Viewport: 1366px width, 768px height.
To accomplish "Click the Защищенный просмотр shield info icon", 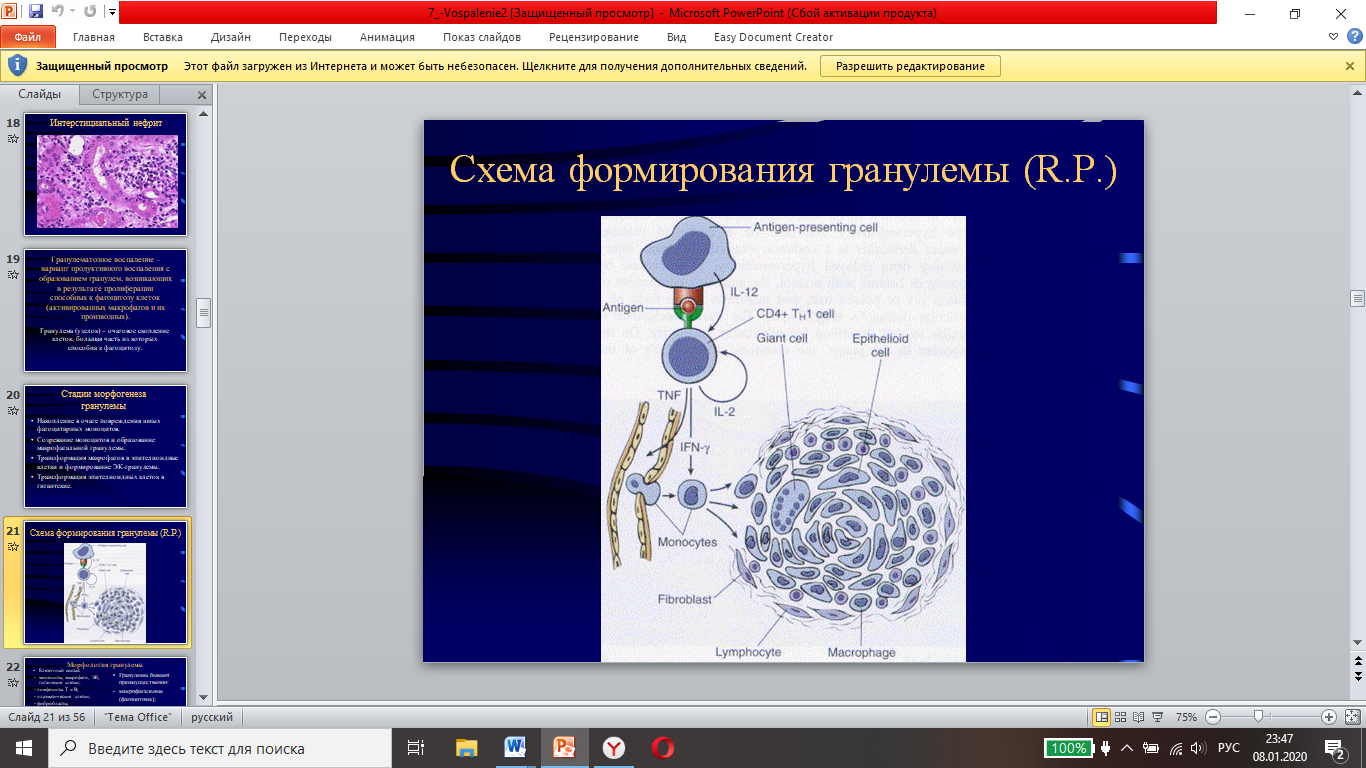I will 17,66.
